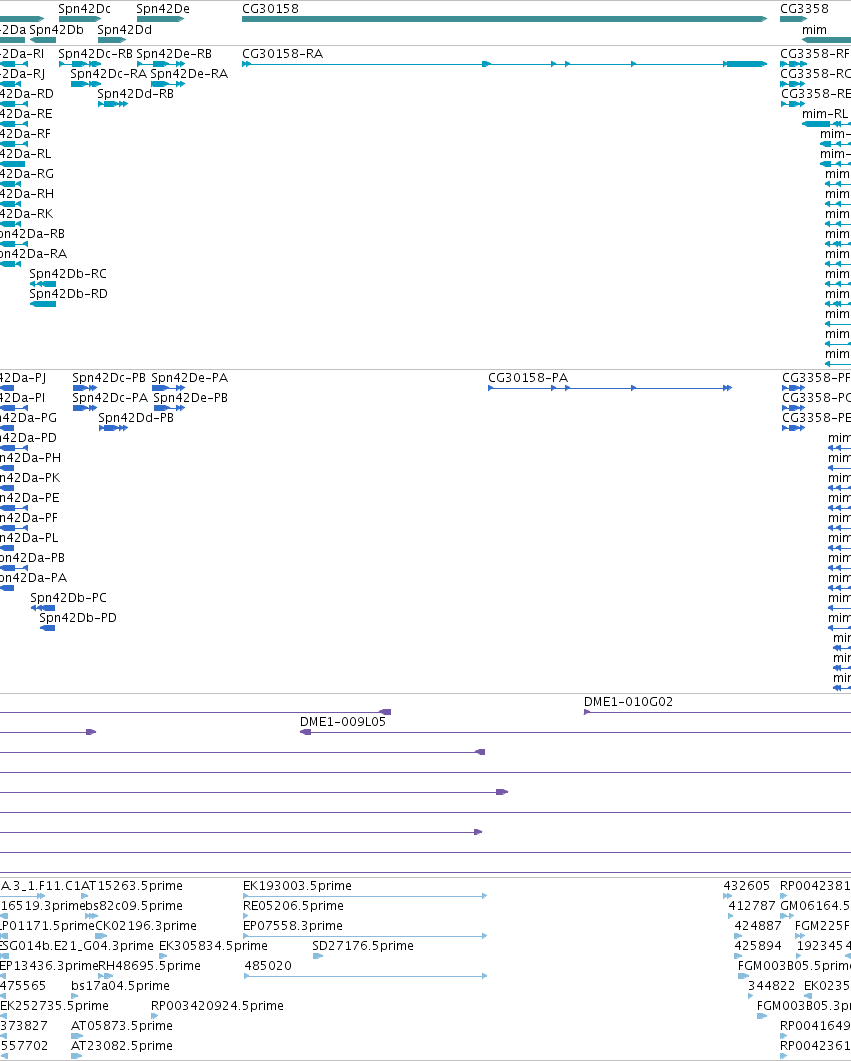Click the RP003420924.5prime EST label
Image resolution: width=851 pixels, height=1061 pixels.
click(x=217, y=1006)
